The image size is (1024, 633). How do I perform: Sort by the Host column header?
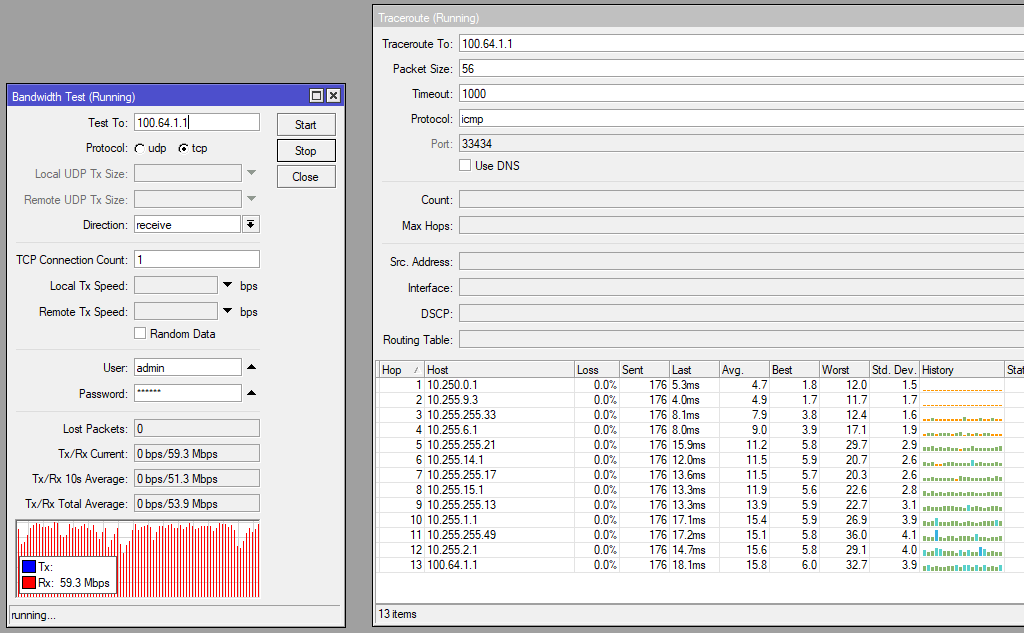(x=499, y=370)
